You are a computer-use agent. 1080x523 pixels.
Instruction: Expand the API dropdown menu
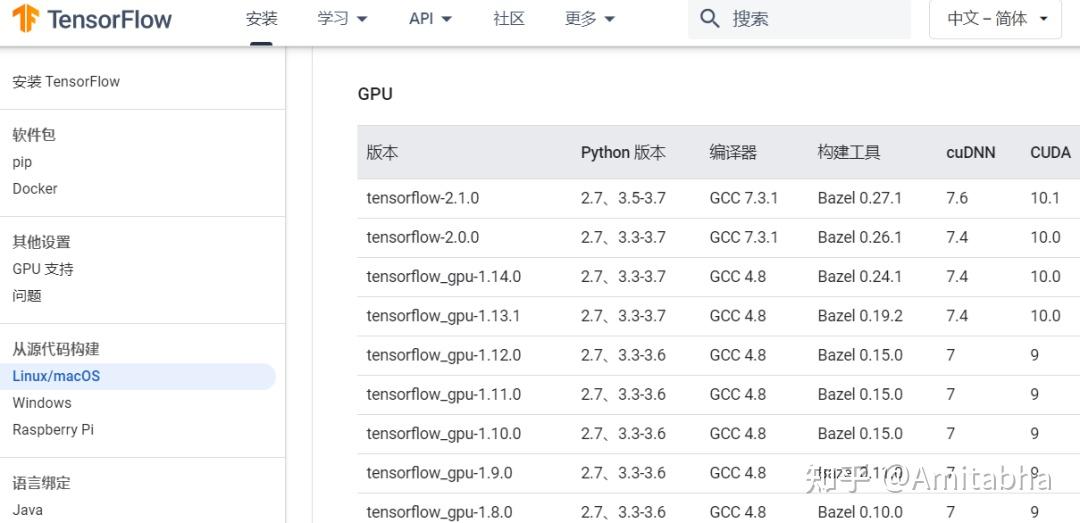point(430,19)
